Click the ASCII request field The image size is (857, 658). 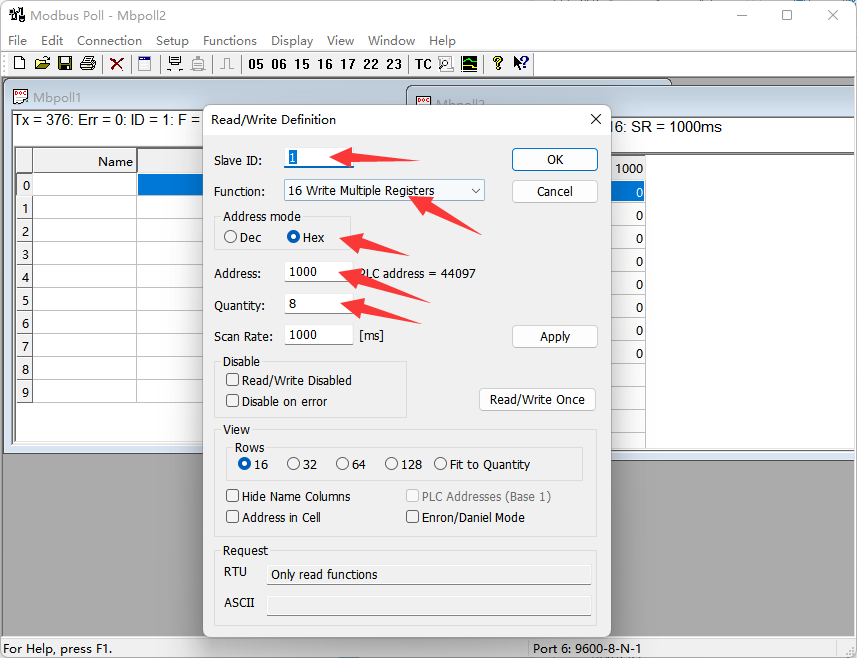click(429, 606)
